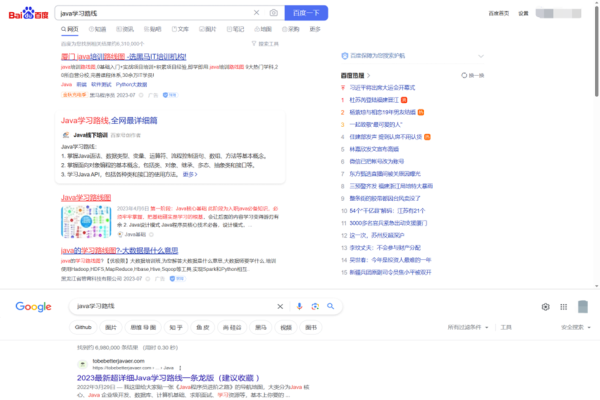Open hot search item number 2
Image resolution: width=600 pixels, height=400 pixels.
coord(382,112)
